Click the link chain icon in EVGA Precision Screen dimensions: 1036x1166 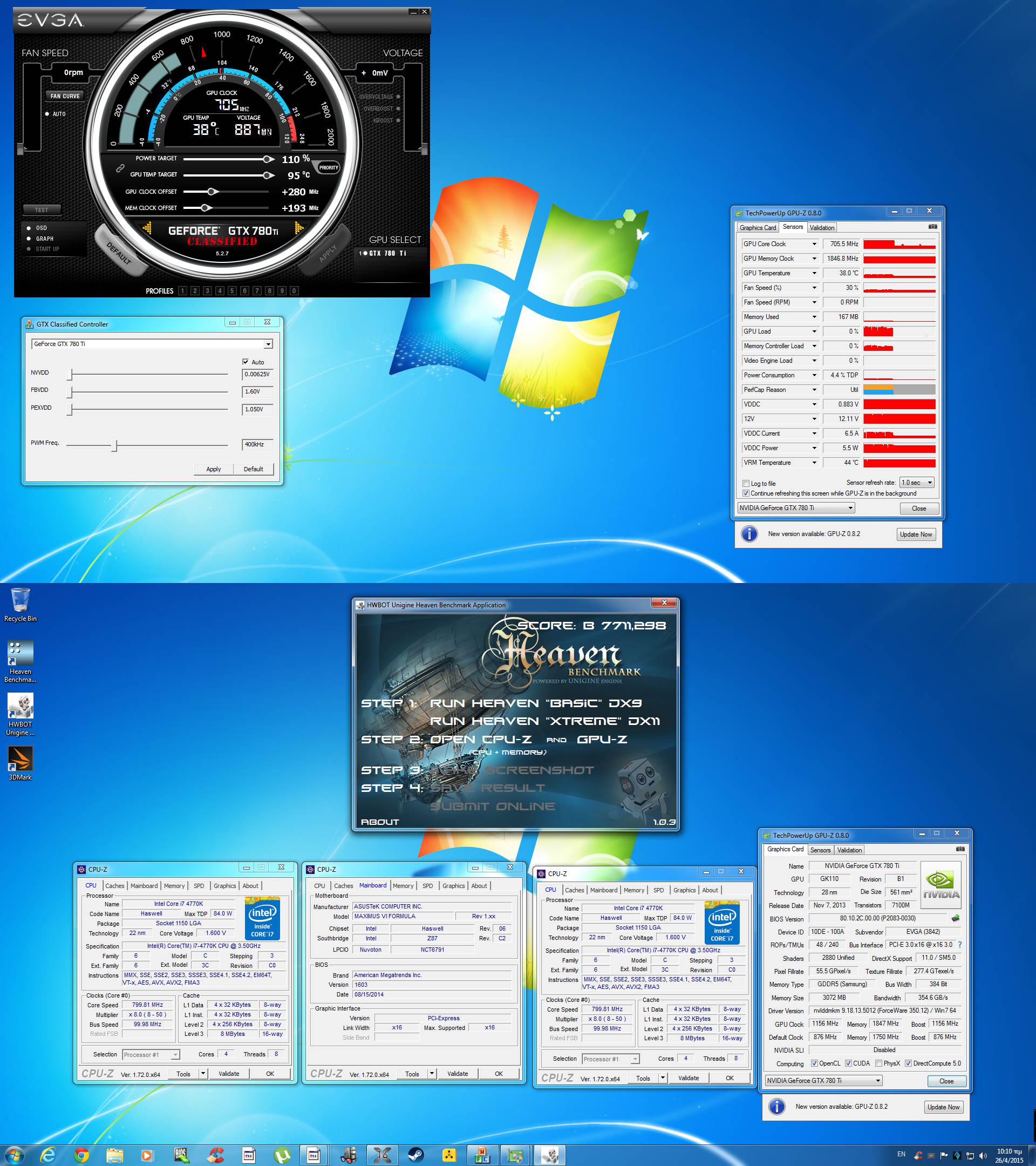(120, 168)
